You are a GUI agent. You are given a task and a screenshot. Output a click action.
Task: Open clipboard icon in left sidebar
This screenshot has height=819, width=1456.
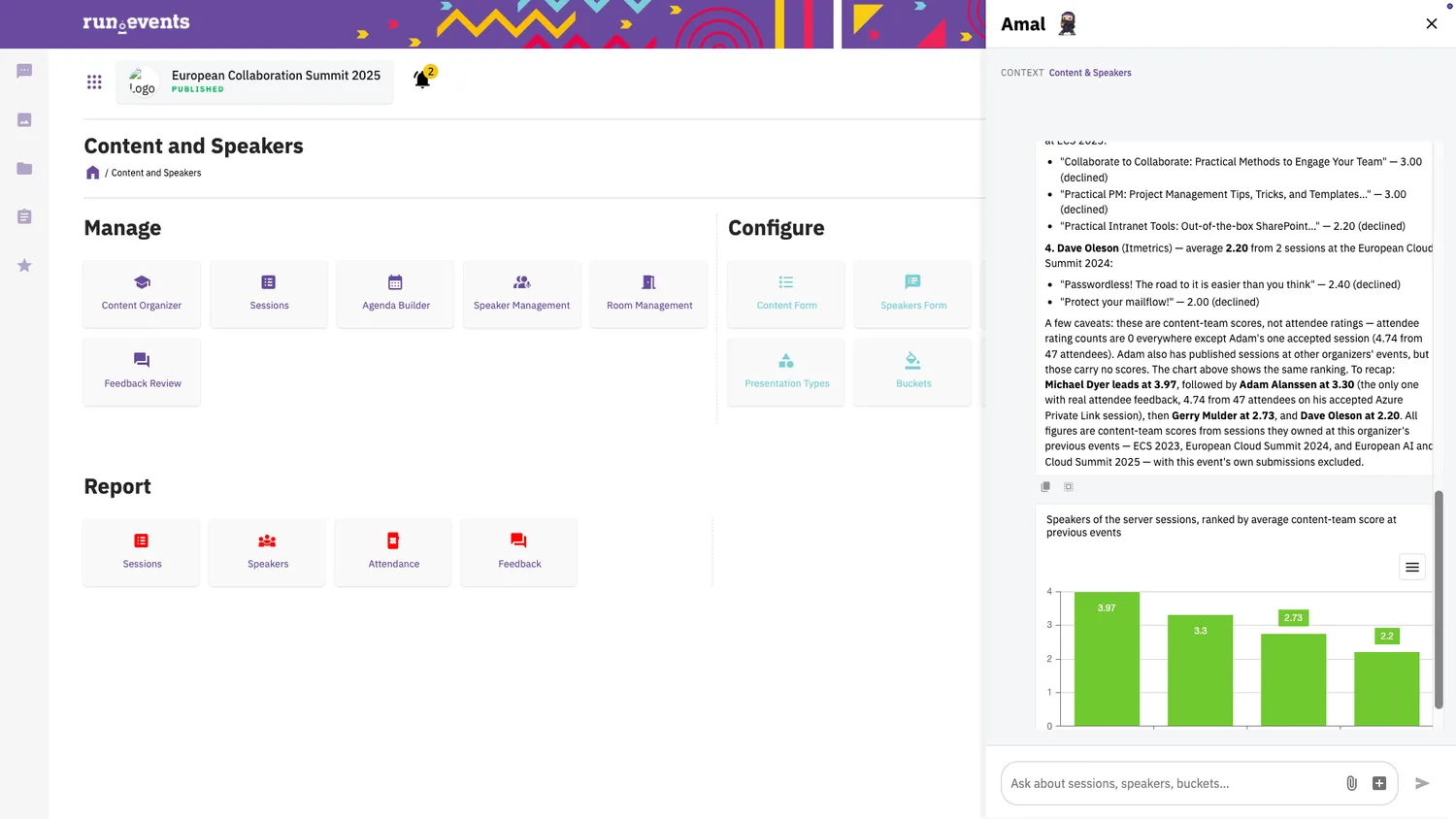tap(24, 216)
